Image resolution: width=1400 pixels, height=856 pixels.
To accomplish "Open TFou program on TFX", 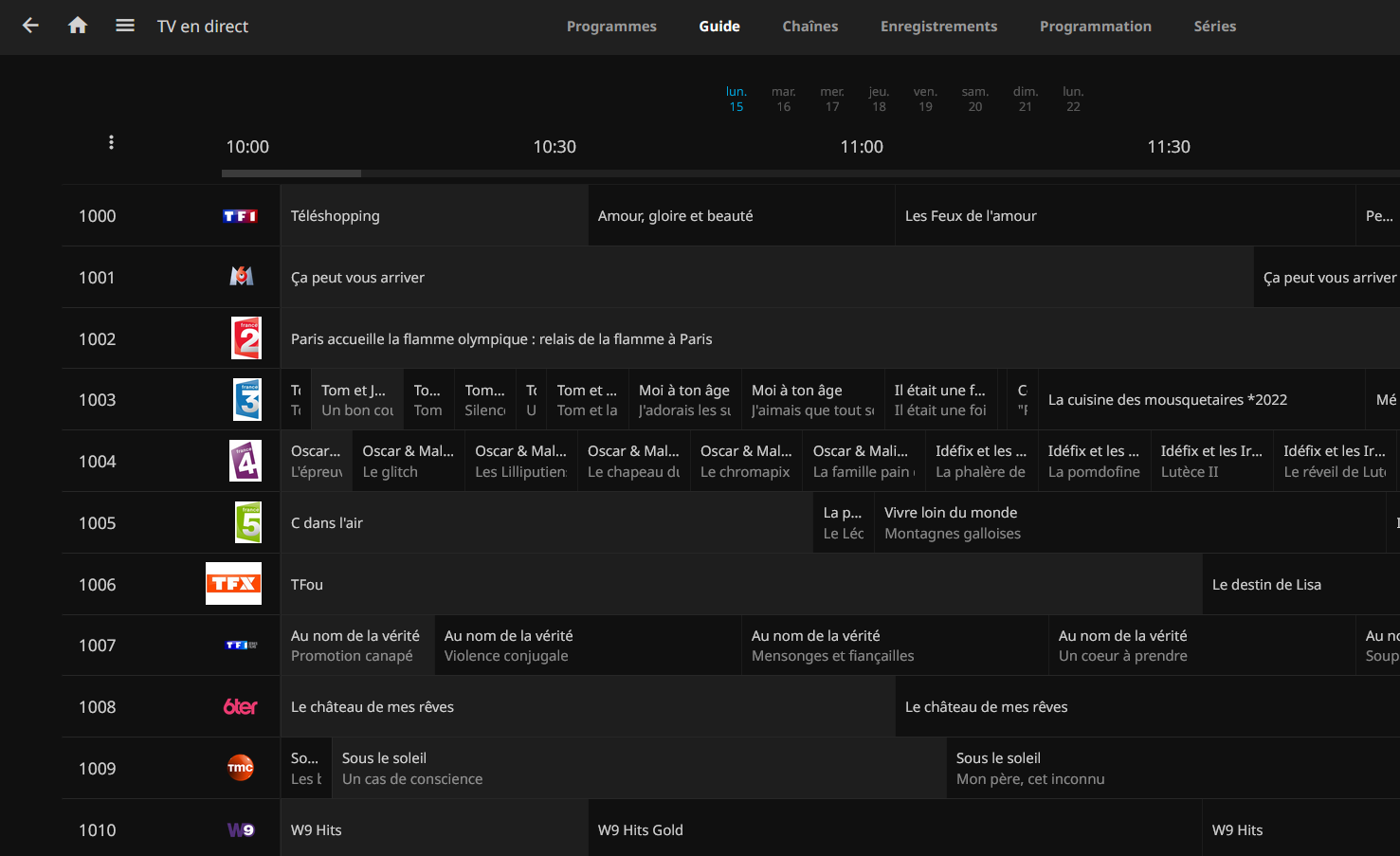I will coord(741,584).
